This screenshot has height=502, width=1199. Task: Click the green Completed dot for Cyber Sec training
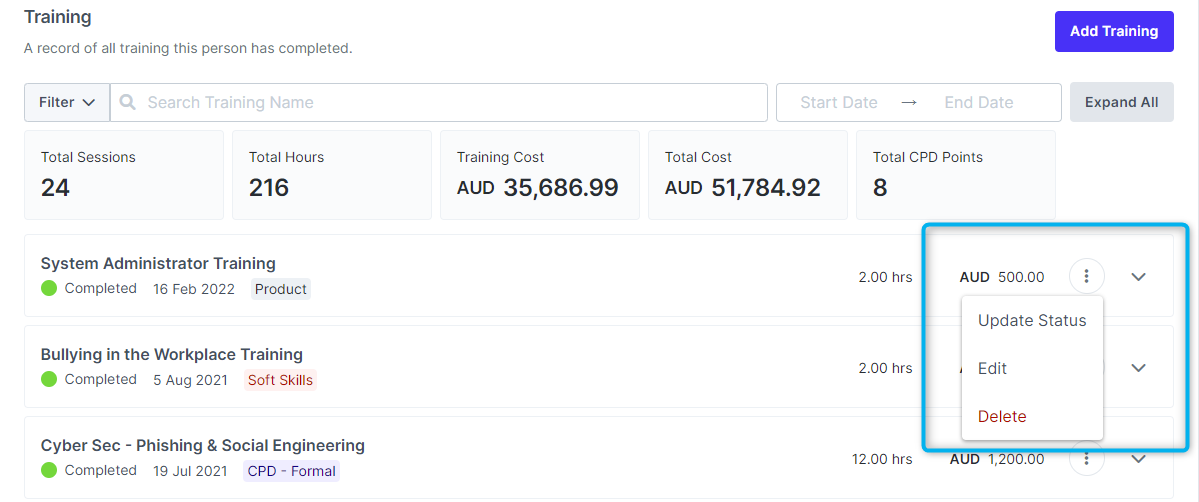click(x=49, y=470)
